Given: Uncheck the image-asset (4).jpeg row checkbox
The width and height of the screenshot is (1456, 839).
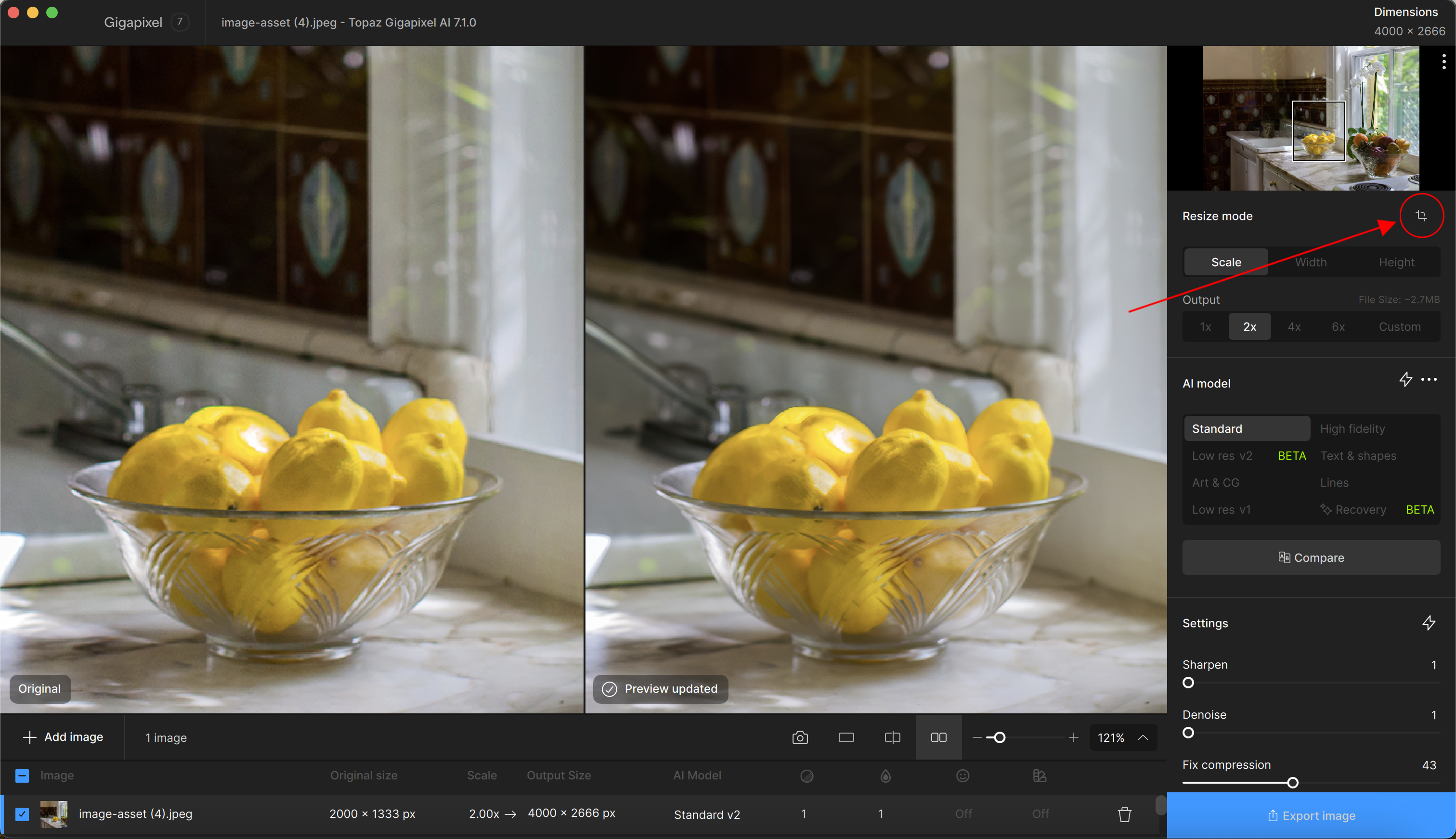Looking at the screenshot, I should 22,814.
